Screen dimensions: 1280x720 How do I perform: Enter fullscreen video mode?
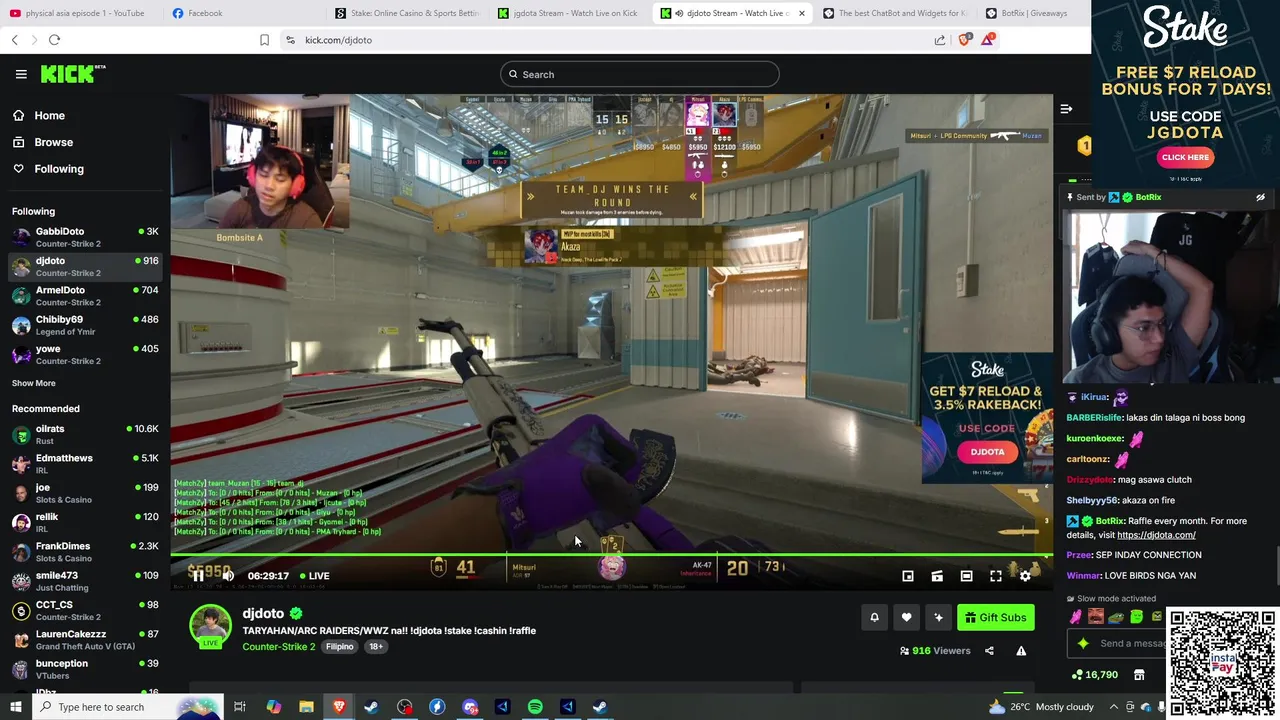pos(996,576)
